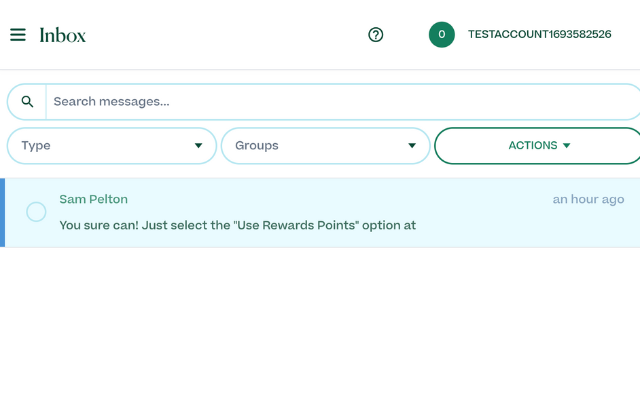Click the green account avatar circle

coord(442,35)
